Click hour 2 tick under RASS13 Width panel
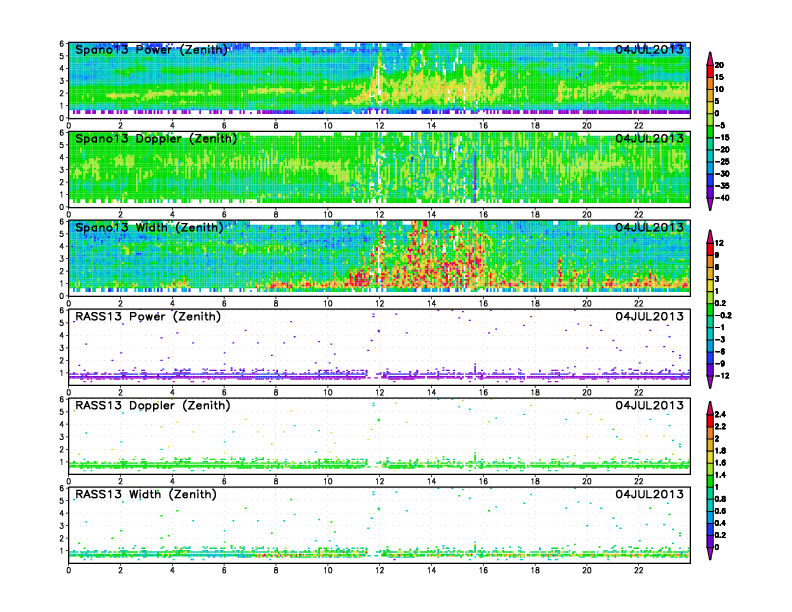This screenshot has height=612, width=792. tap(121, 570)
